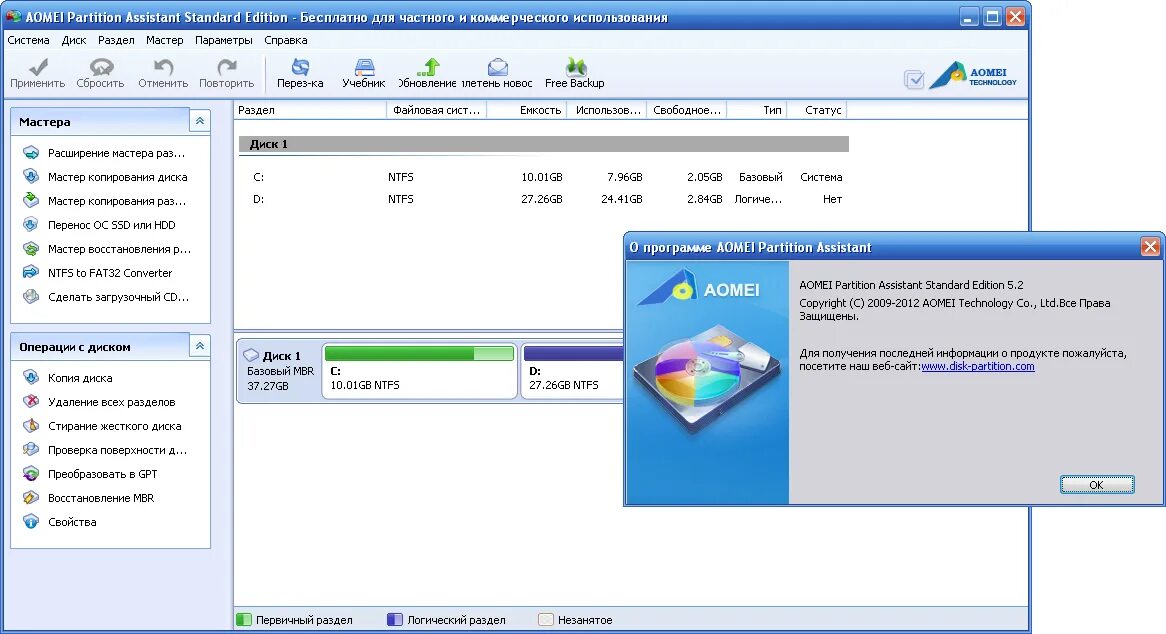Viewport: 1166px width, 634px height.
Task: Click the Диск 1 Базовый MBR disk label
Action: [x=280, y=370]
